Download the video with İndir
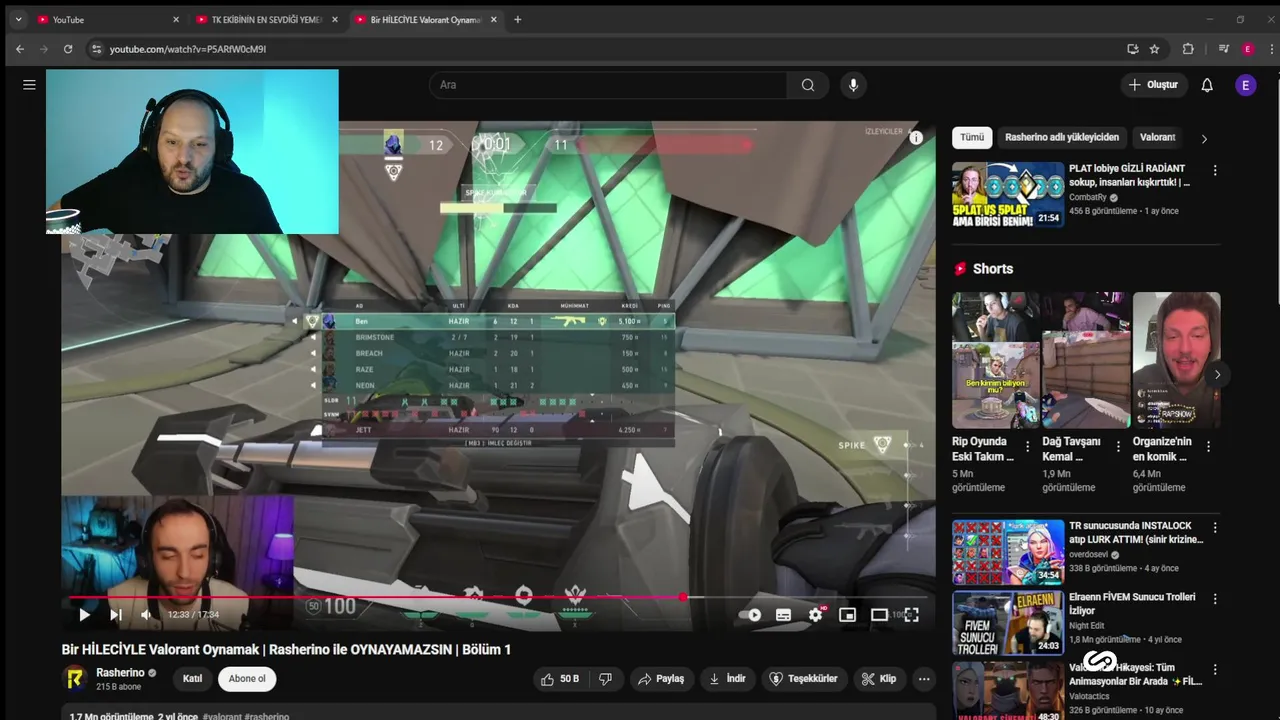The height and width of the screenshot is (720, 1280). click(x=727, y=679)
